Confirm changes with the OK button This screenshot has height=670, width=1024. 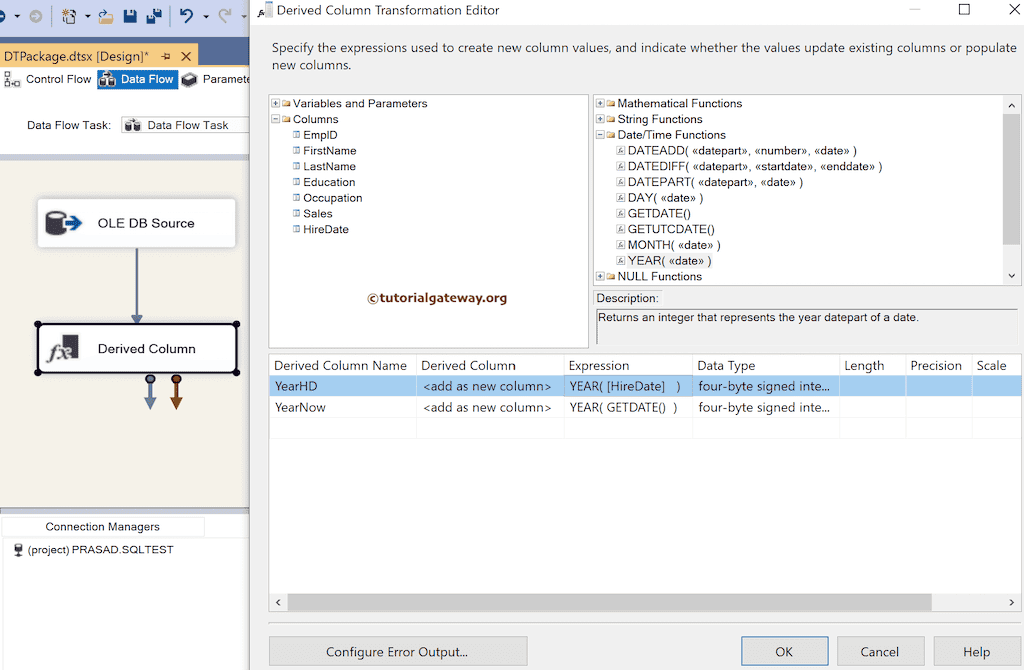784,650
